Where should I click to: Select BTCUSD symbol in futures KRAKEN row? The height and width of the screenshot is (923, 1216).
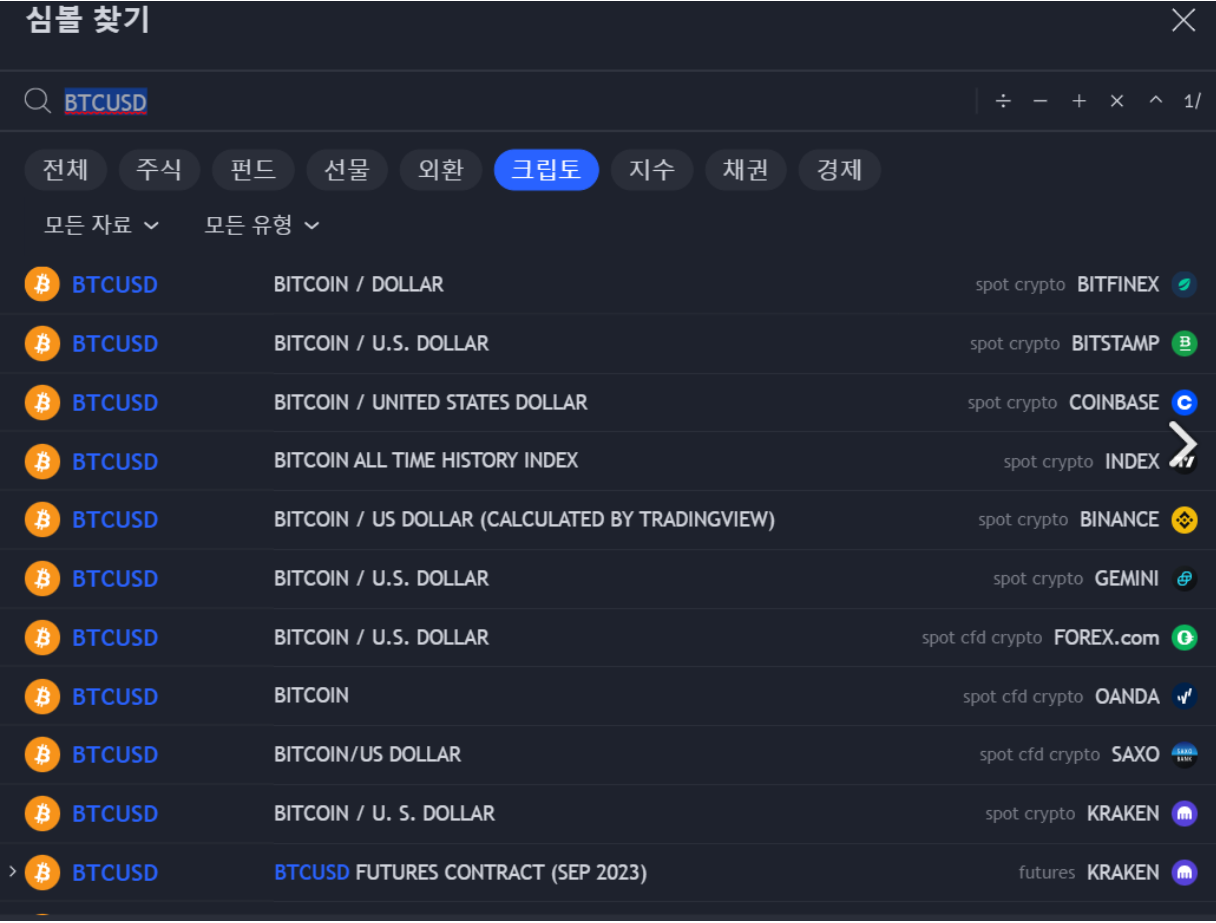point(115,873)
